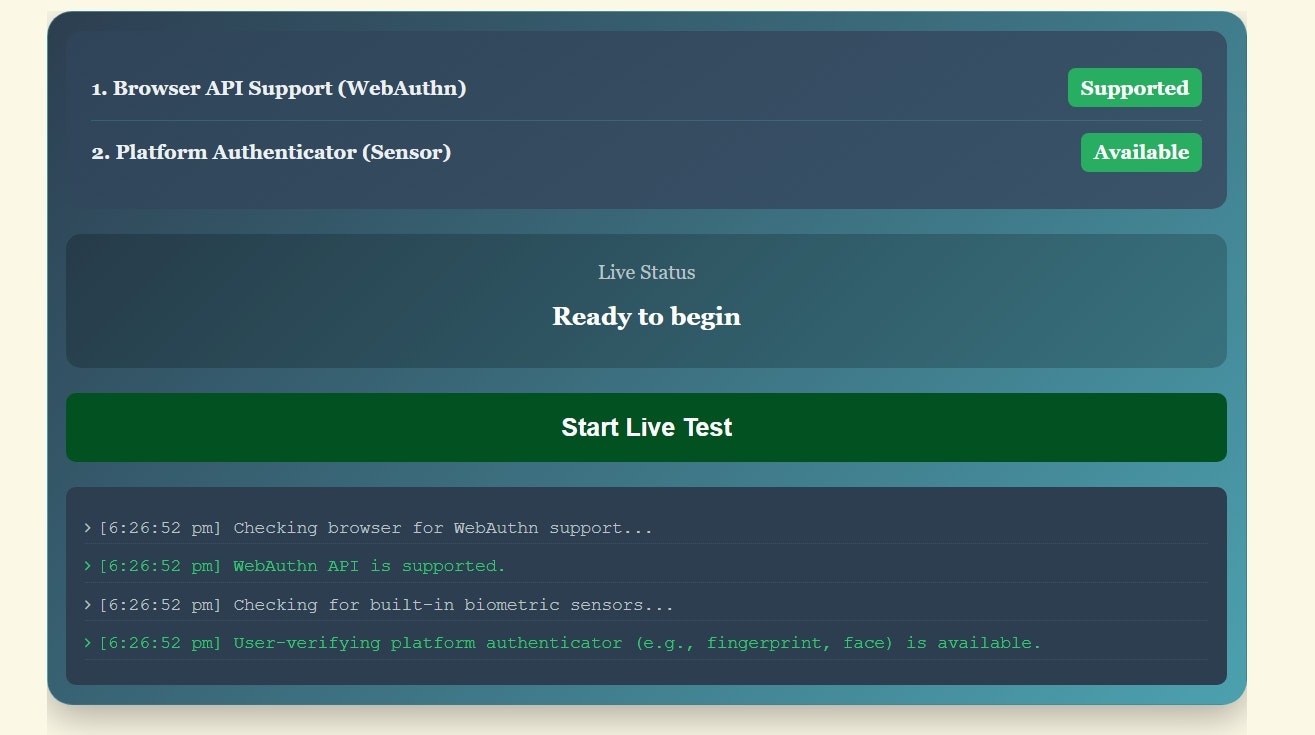Toggle the Available indicator for the sensor

point(1141,152)
